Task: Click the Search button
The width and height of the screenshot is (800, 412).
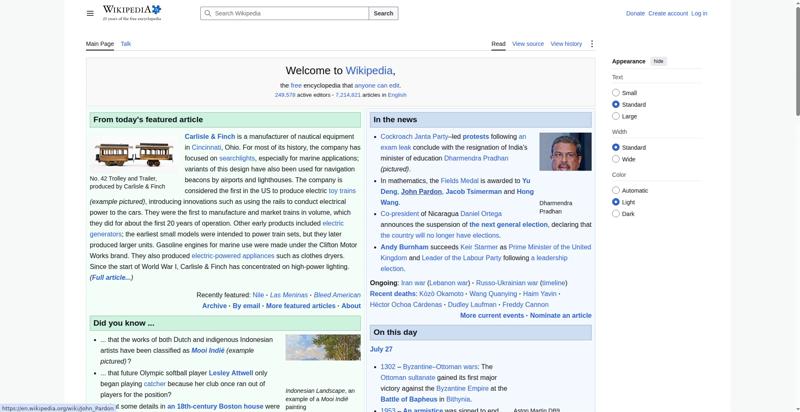Action: point(383,13)
